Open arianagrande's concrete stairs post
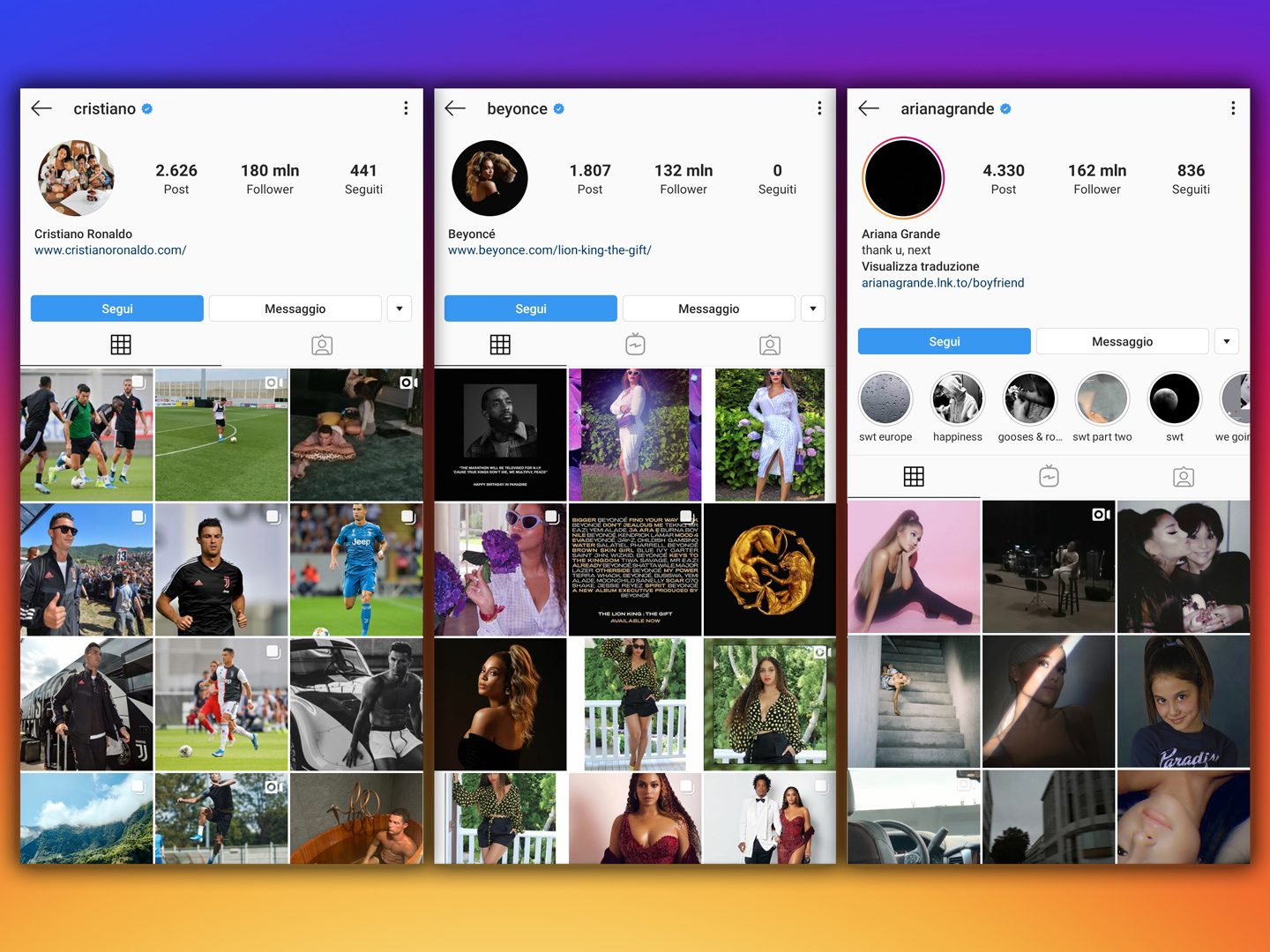1270x952 pixels. click(914, 702)
